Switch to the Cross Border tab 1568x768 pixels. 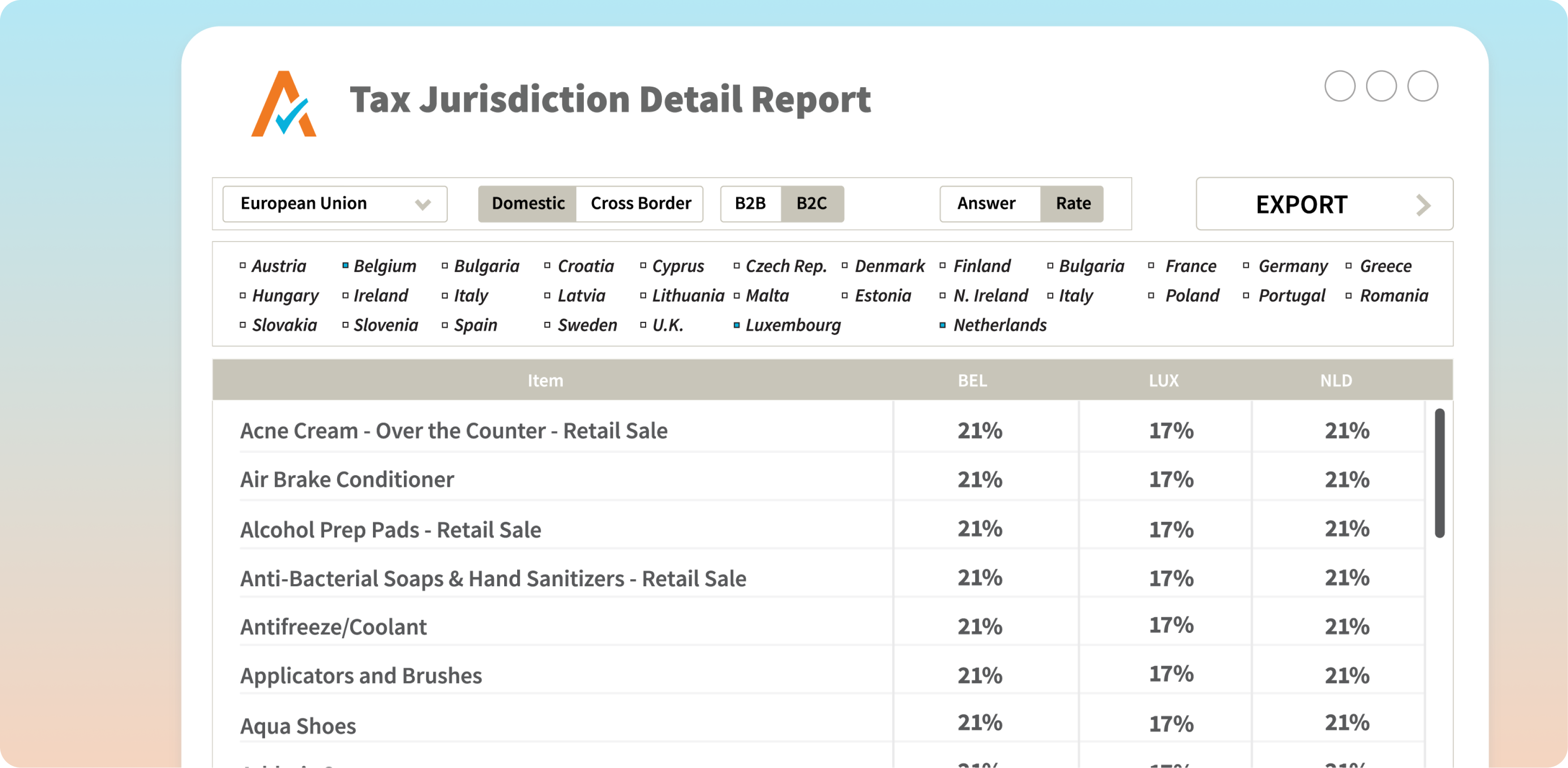pos(640,204)
